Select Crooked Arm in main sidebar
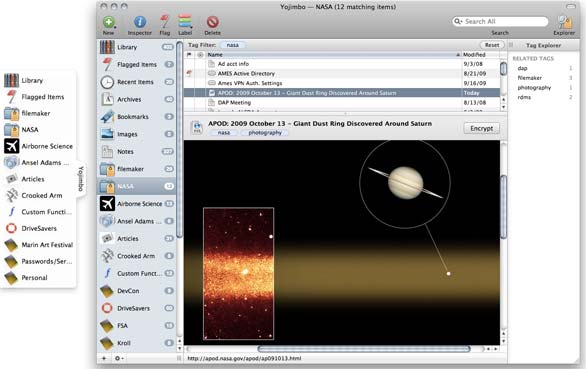The width and height of the screenshot is (586, 369). [x=137, y=256]
